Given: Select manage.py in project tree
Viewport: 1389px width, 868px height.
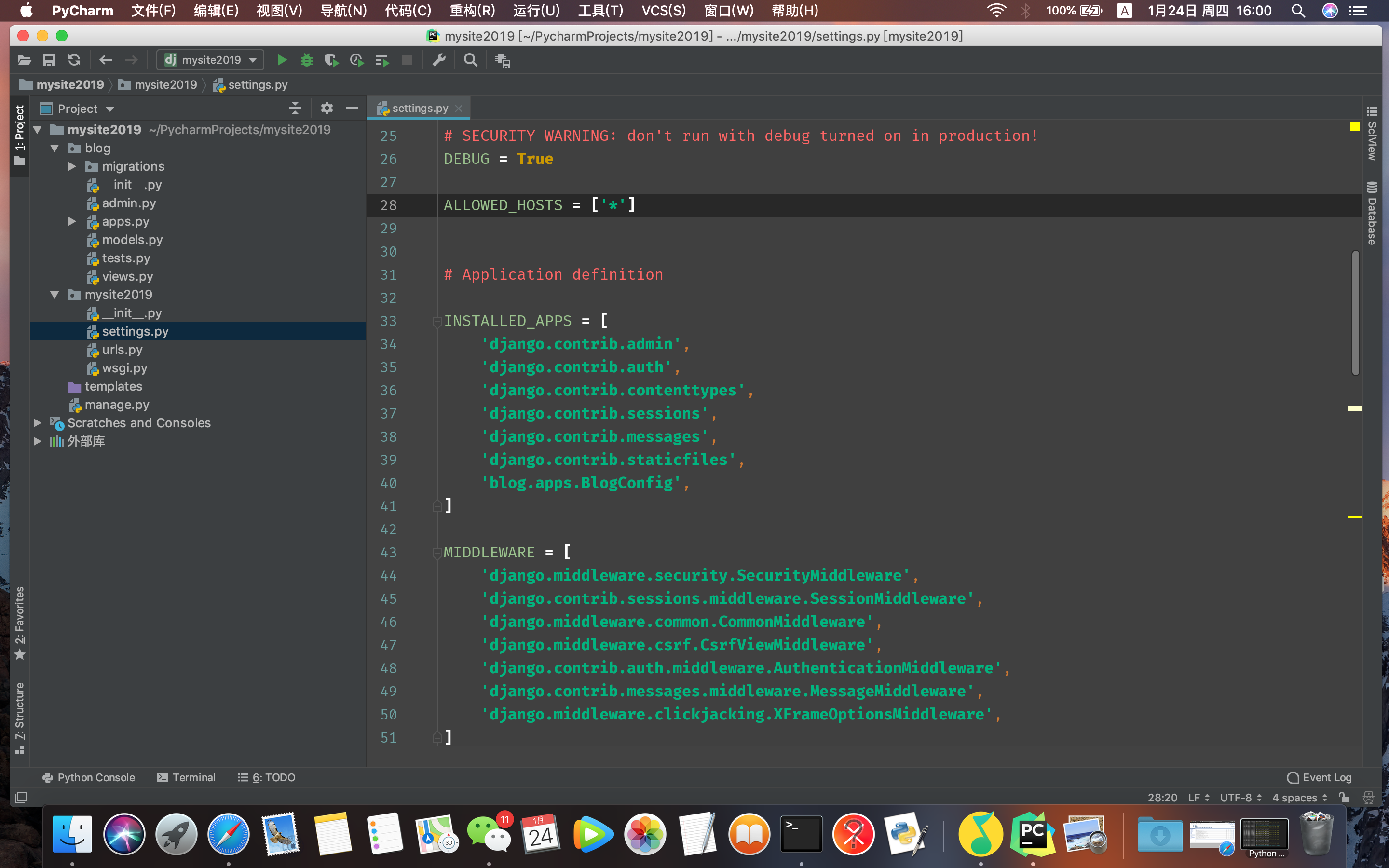Looking at the screenshot, I should (117, 405).
